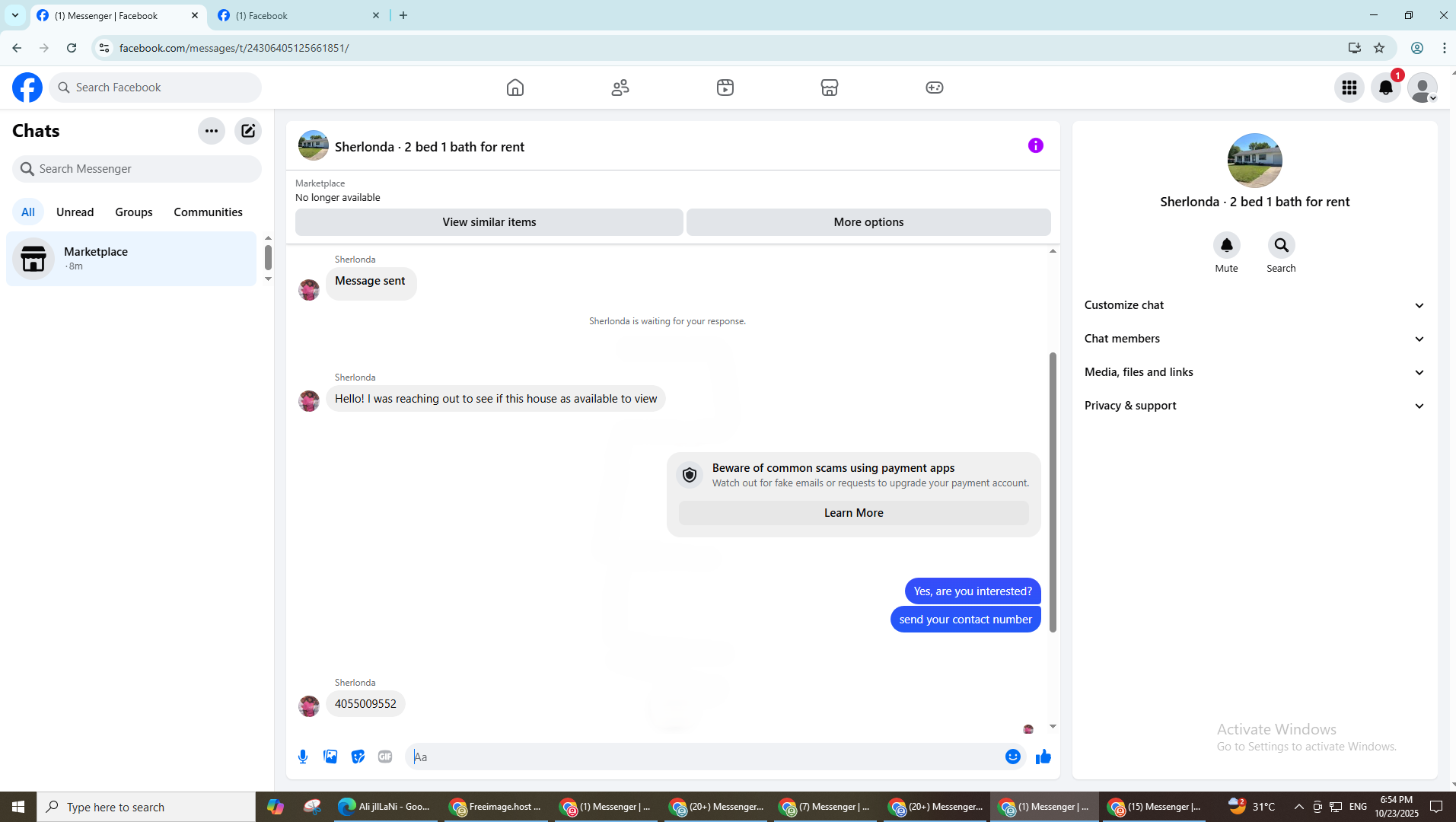1456x822 pixels.
Task: Open Freeimage.host taskbar window
Action: [495, 807]
